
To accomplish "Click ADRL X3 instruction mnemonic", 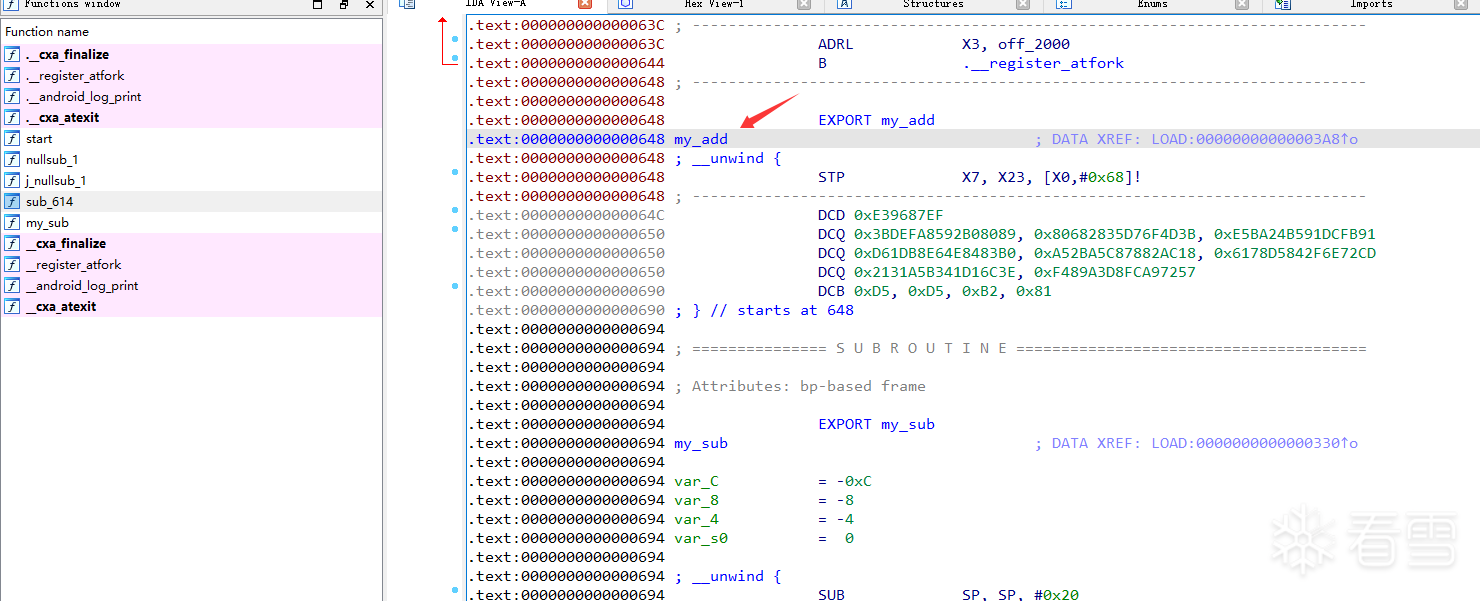I will pyautogui.click(x=836, y=44).
